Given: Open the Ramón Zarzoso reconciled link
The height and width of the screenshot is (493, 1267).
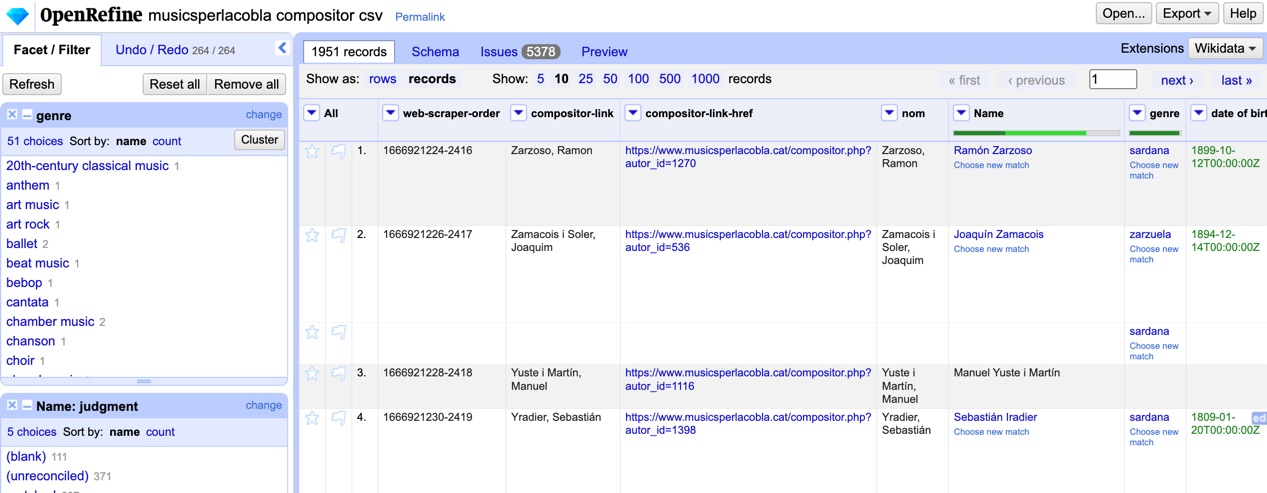Looking at the screenshot, I should 992,150.
